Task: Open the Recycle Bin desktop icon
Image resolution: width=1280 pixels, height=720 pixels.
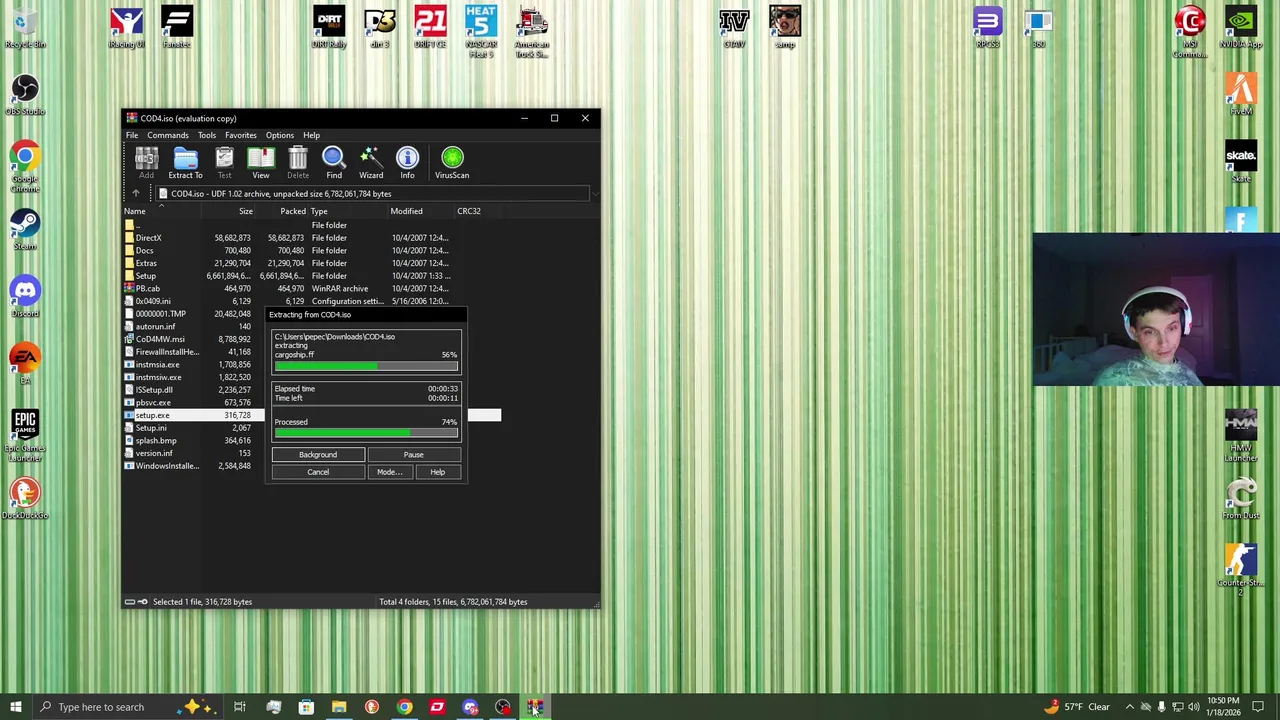Action: coord(25,28)
